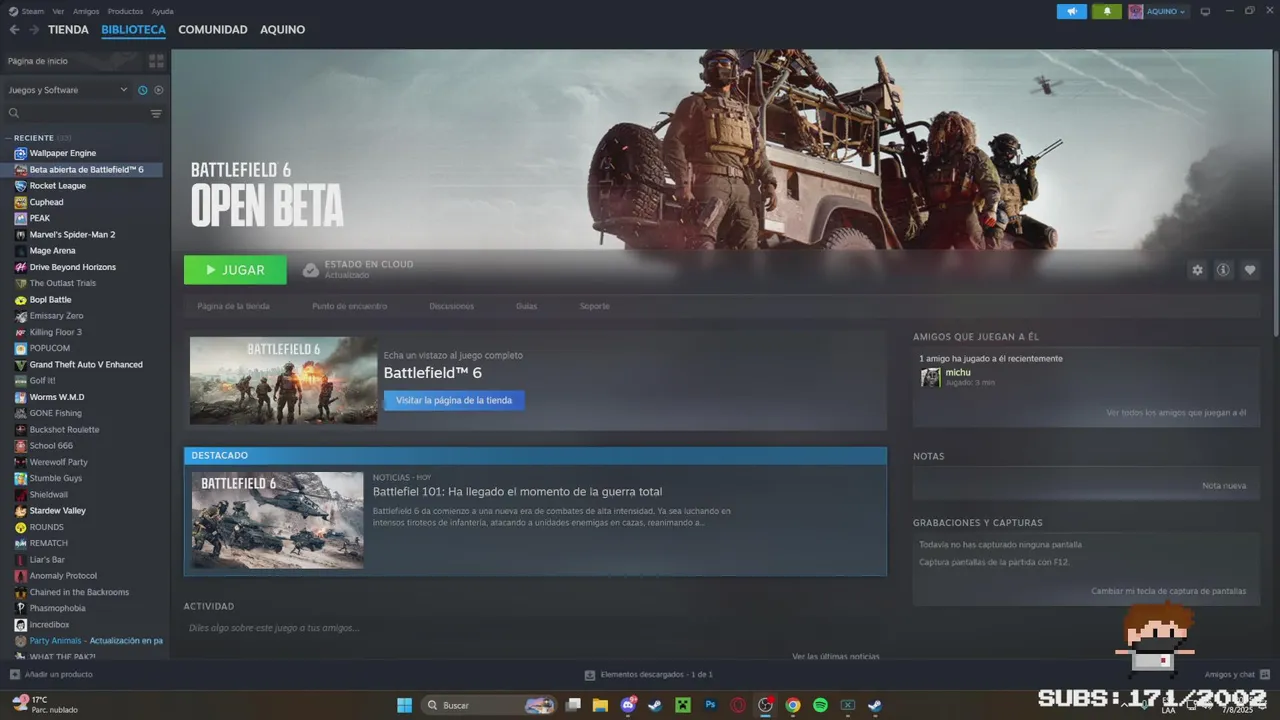Open Guías link
Image resolution: width=1280 pixels, height=720 pixels.
point(526,306)
